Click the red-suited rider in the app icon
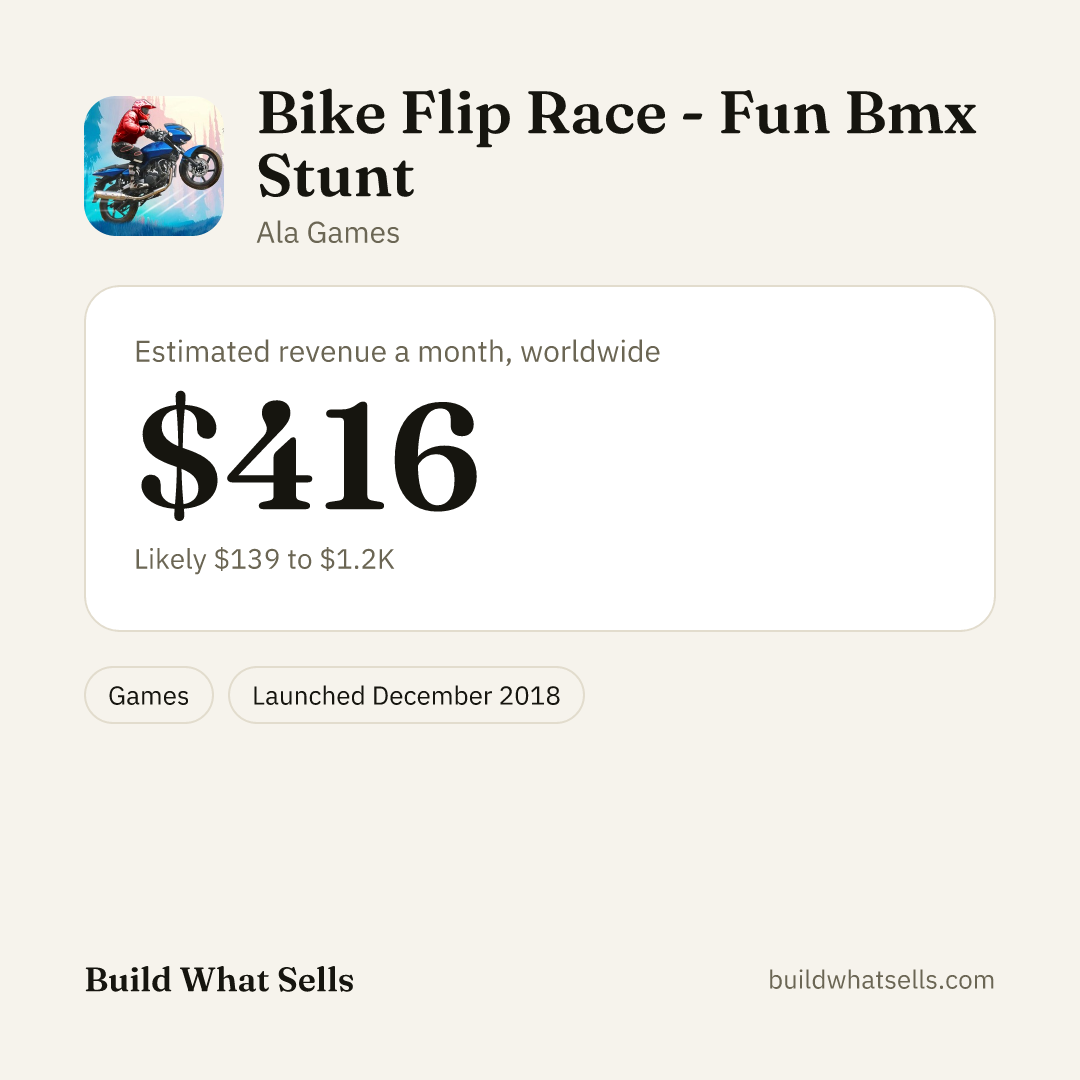The image size is (1080, 1080). 134,130
